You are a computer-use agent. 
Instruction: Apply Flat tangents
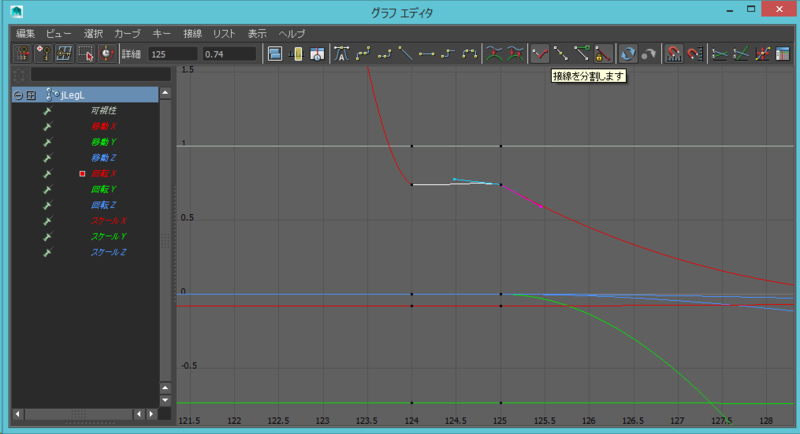(427, 54)
